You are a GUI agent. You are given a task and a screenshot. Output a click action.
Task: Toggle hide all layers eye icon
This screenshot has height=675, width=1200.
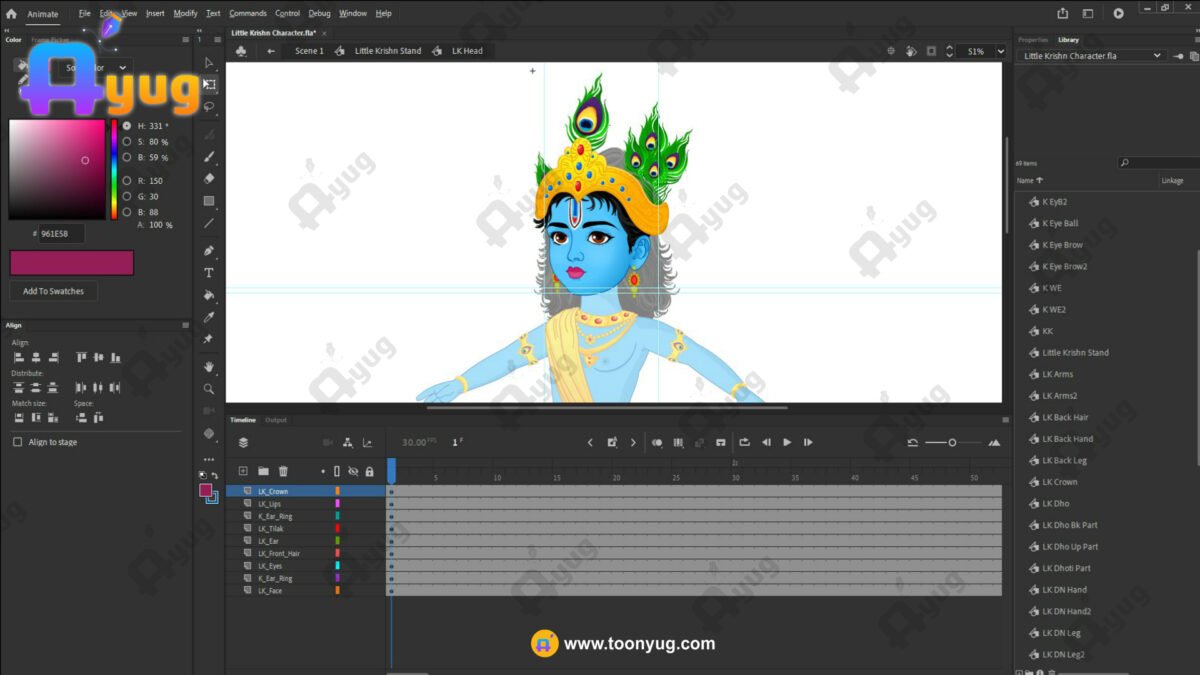pos(353,471)
